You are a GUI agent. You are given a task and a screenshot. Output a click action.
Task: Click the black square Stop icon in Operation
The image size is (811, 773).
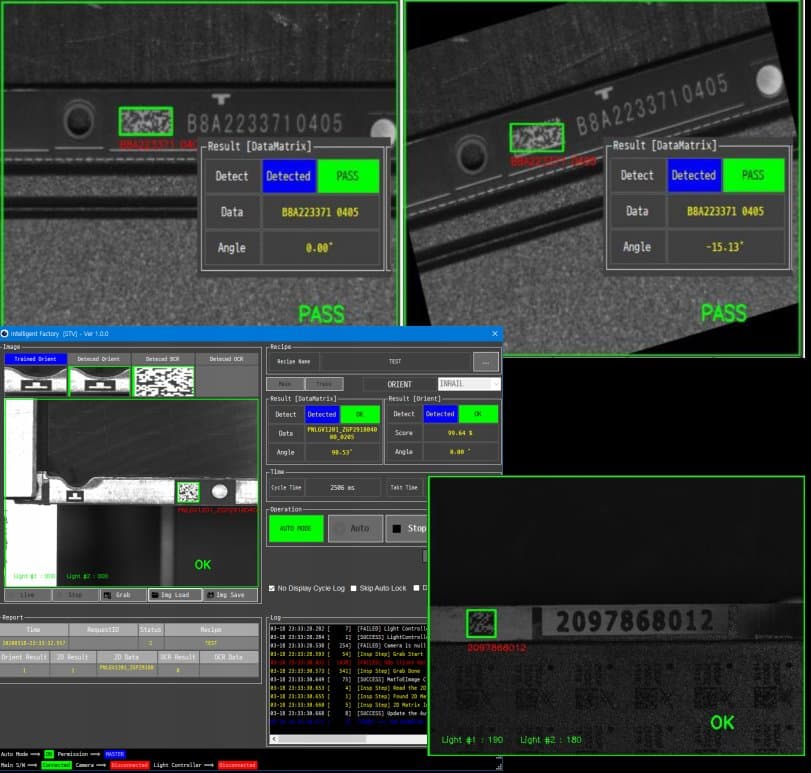click(x=397, y=528)
